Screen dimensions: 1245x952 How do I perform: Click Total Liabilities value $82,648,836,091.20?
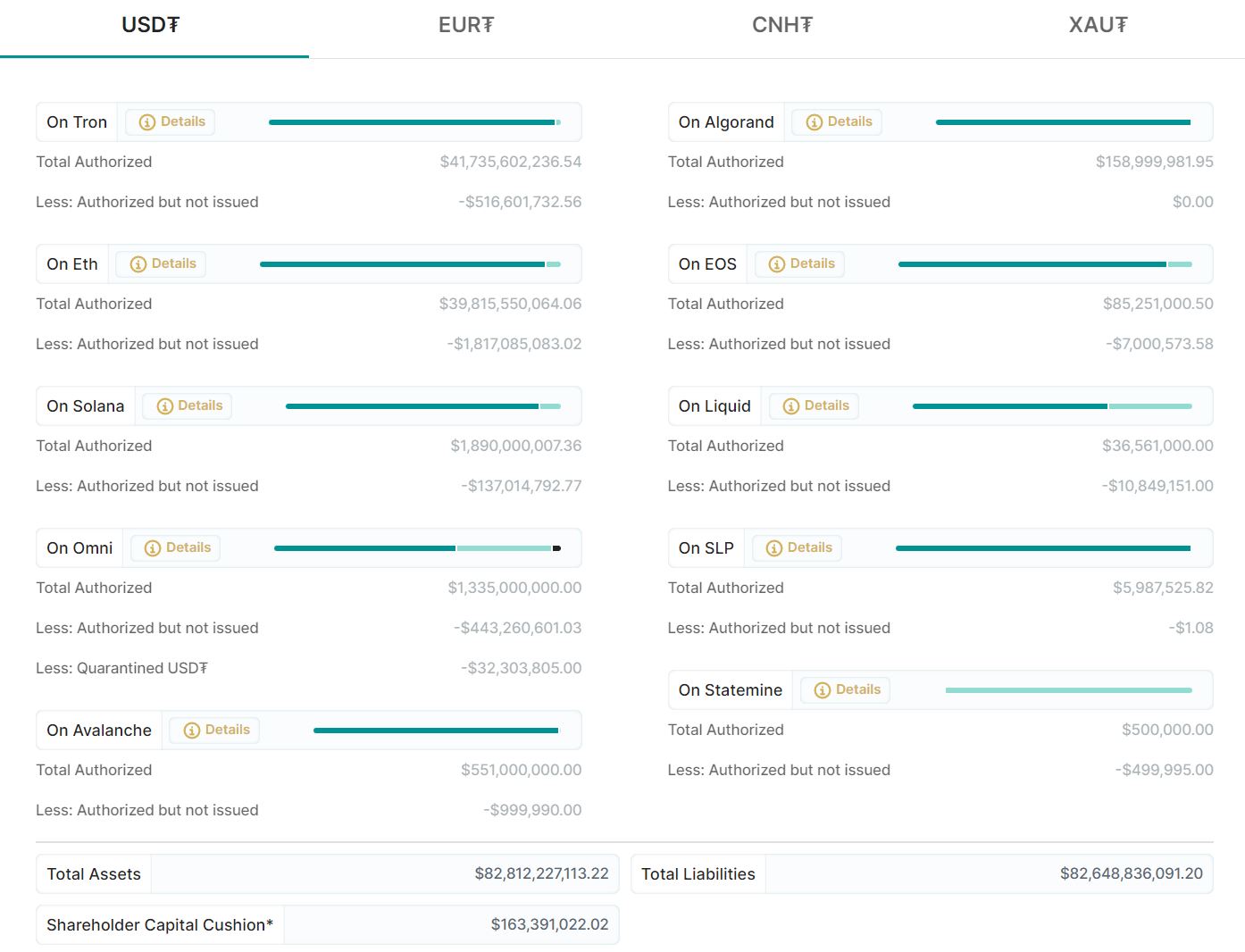pos(1132,873)
